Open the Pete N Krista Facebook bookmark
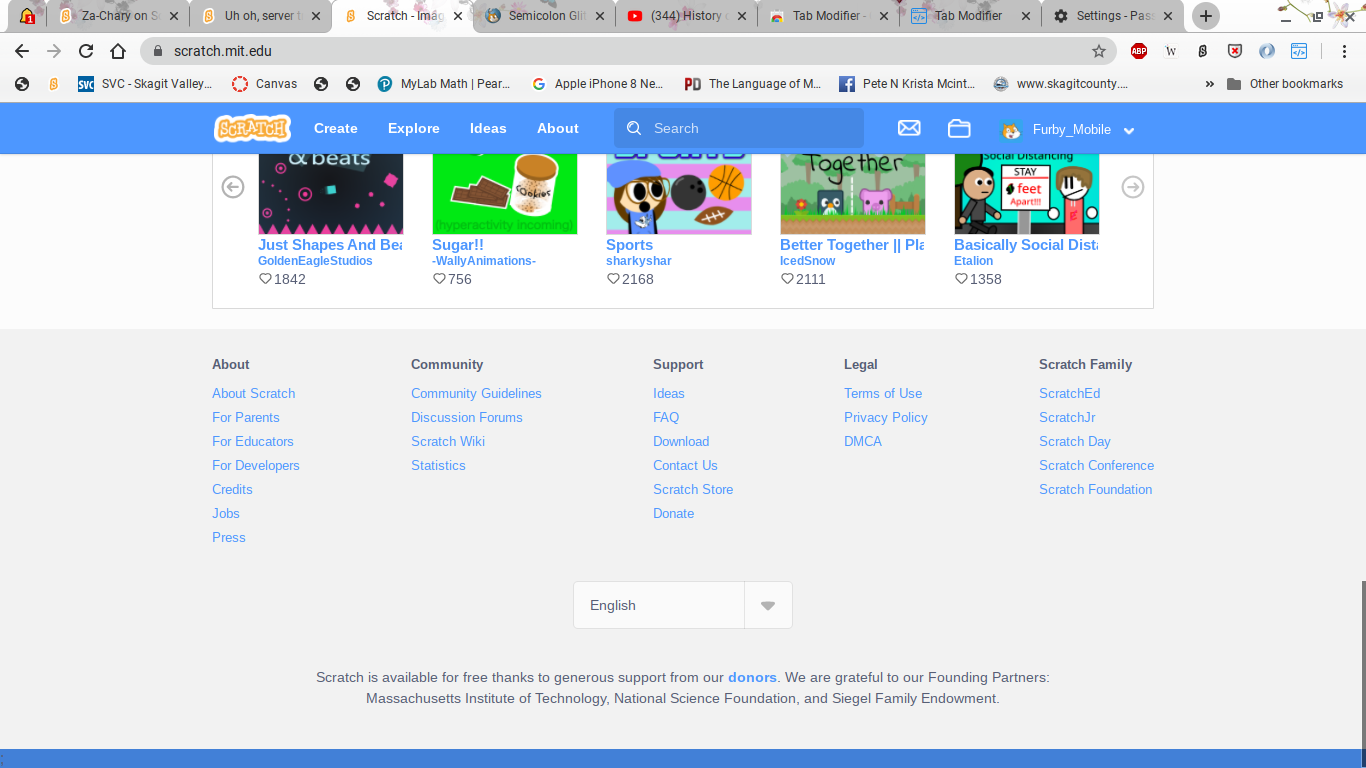 point(909,84)
